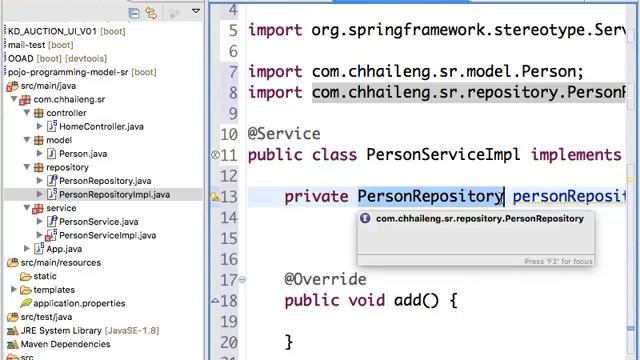640x360 pixels.
Task: Open Package Explorer view menu triangle
Action: tap(196, 11)
